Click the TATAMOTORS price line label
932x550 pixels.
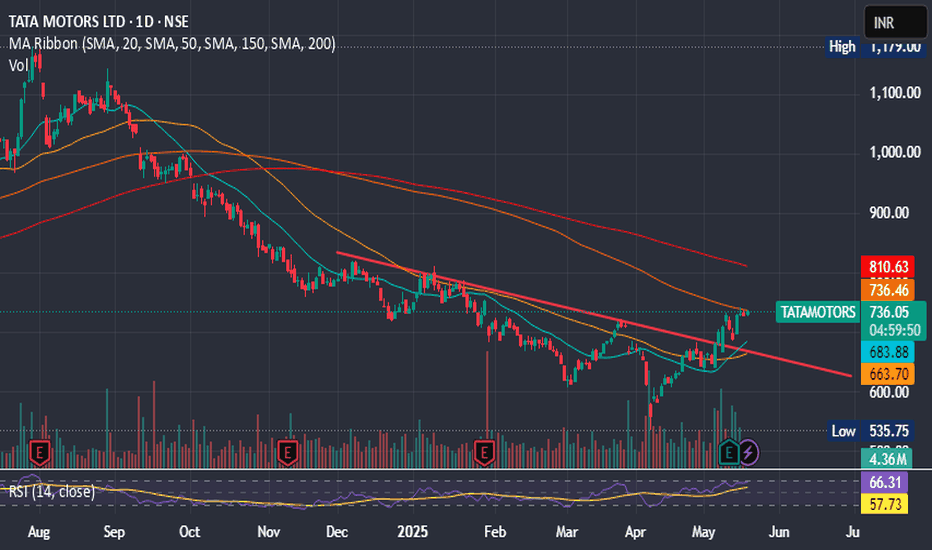(x=818, y=312)
